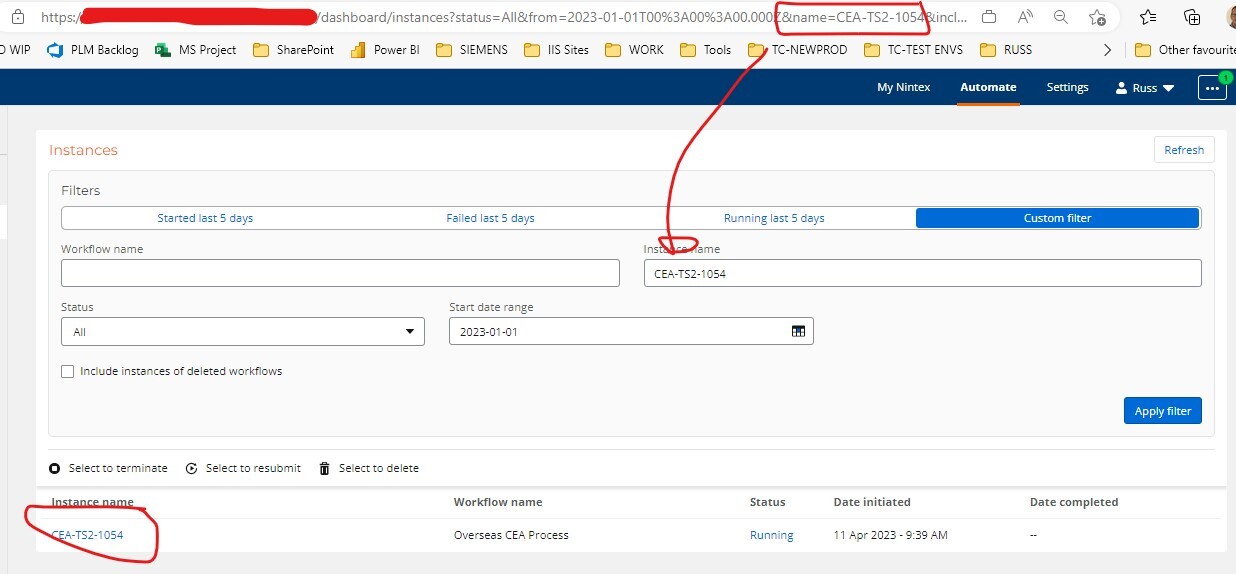Click the Select to resubmit icon
The image size is (1236, 574).
[x=192, y=468]
